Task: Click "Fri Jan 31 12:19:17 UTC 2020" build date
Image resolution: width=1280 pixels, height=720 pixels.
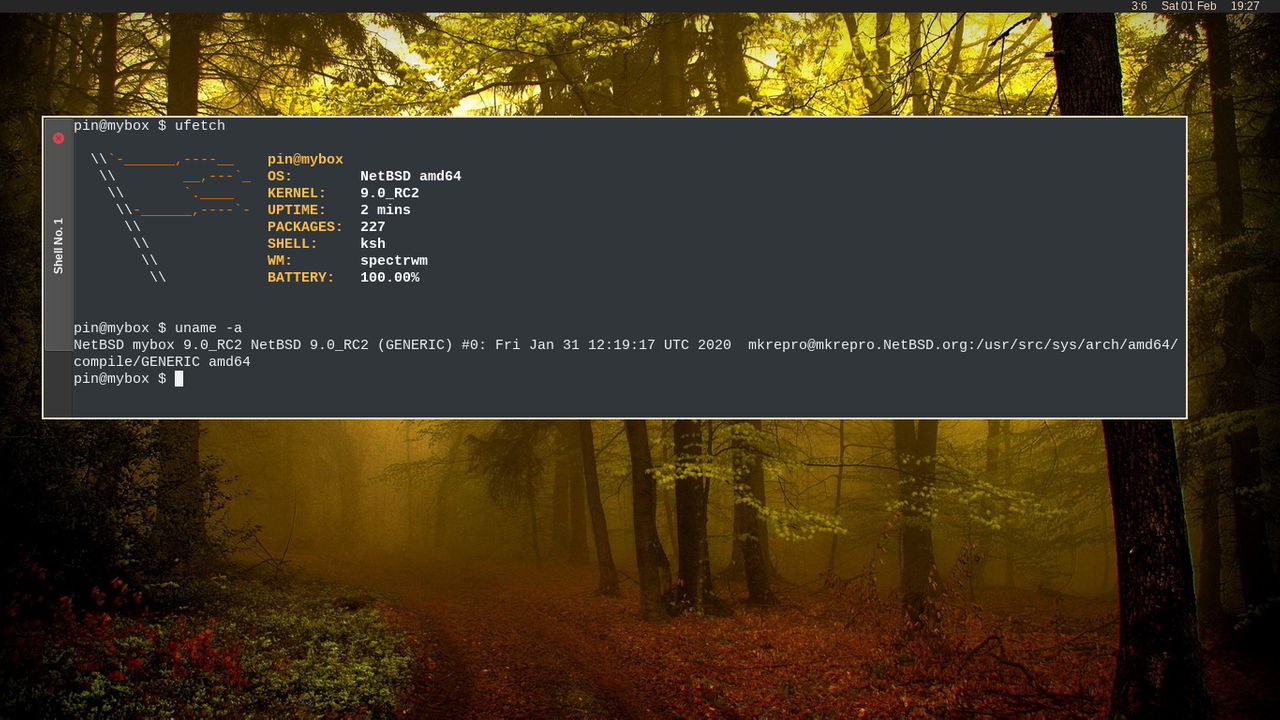Action: click(x=613, y=345)
